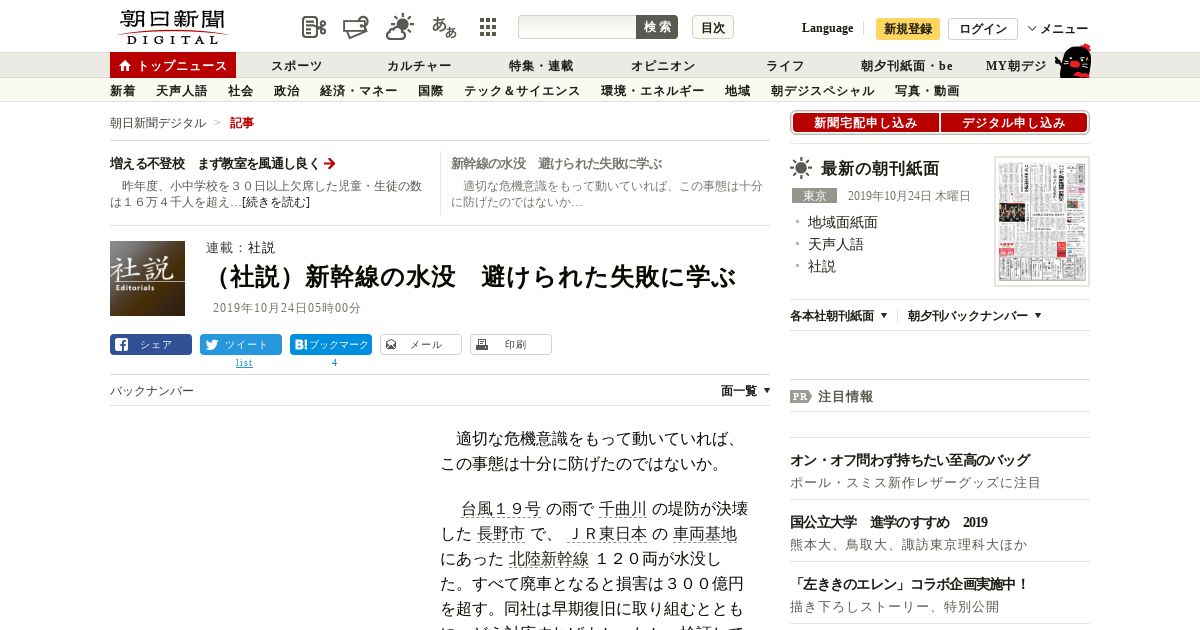Open the grid apps icon
Image resolution: width=1200 pixels, height=630 pixels.
488,27
